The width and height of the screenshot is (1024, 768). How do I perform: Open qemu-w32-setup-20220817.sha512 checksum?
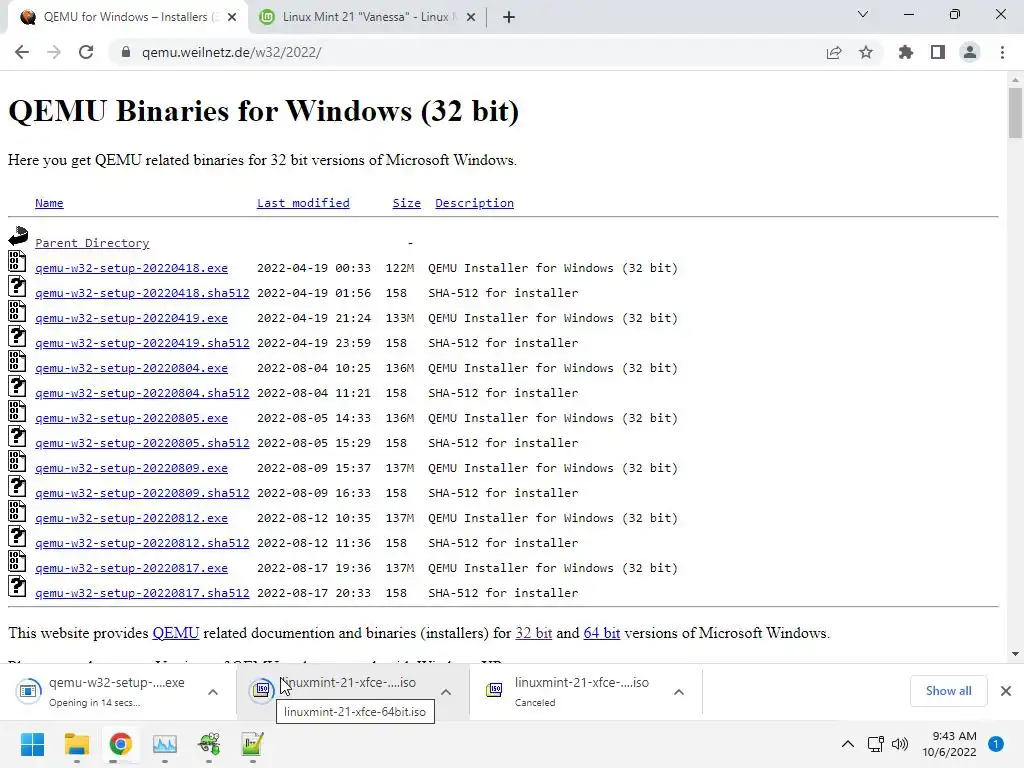[142, 593]
